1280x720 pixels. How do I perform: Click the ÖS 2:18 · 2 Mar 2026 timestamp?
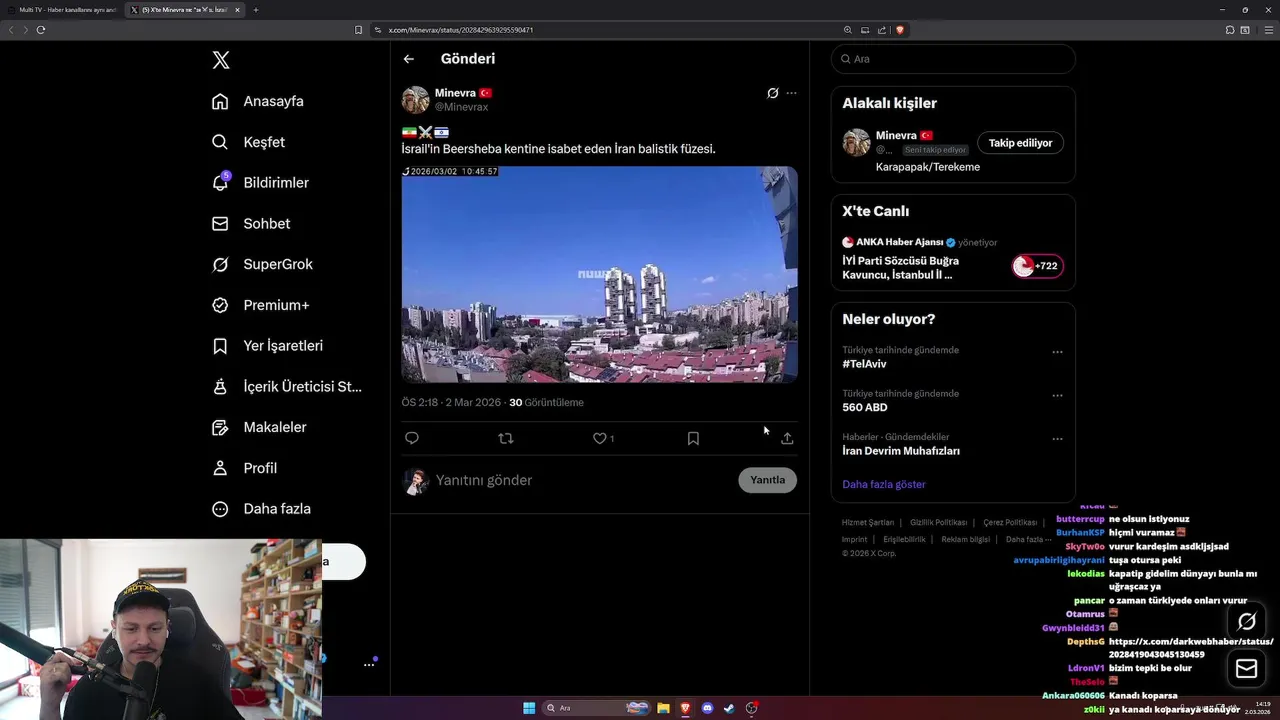click(451, 402)
